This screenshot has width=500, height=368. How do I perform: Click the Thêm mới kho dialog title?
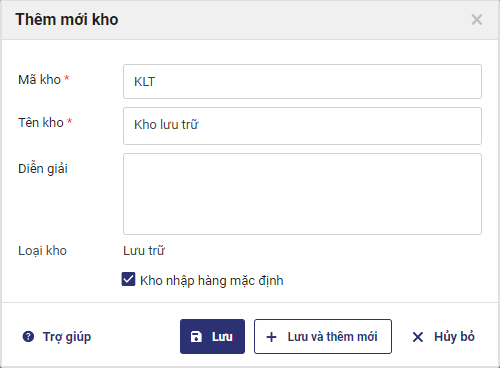click(x=67, y=19)
